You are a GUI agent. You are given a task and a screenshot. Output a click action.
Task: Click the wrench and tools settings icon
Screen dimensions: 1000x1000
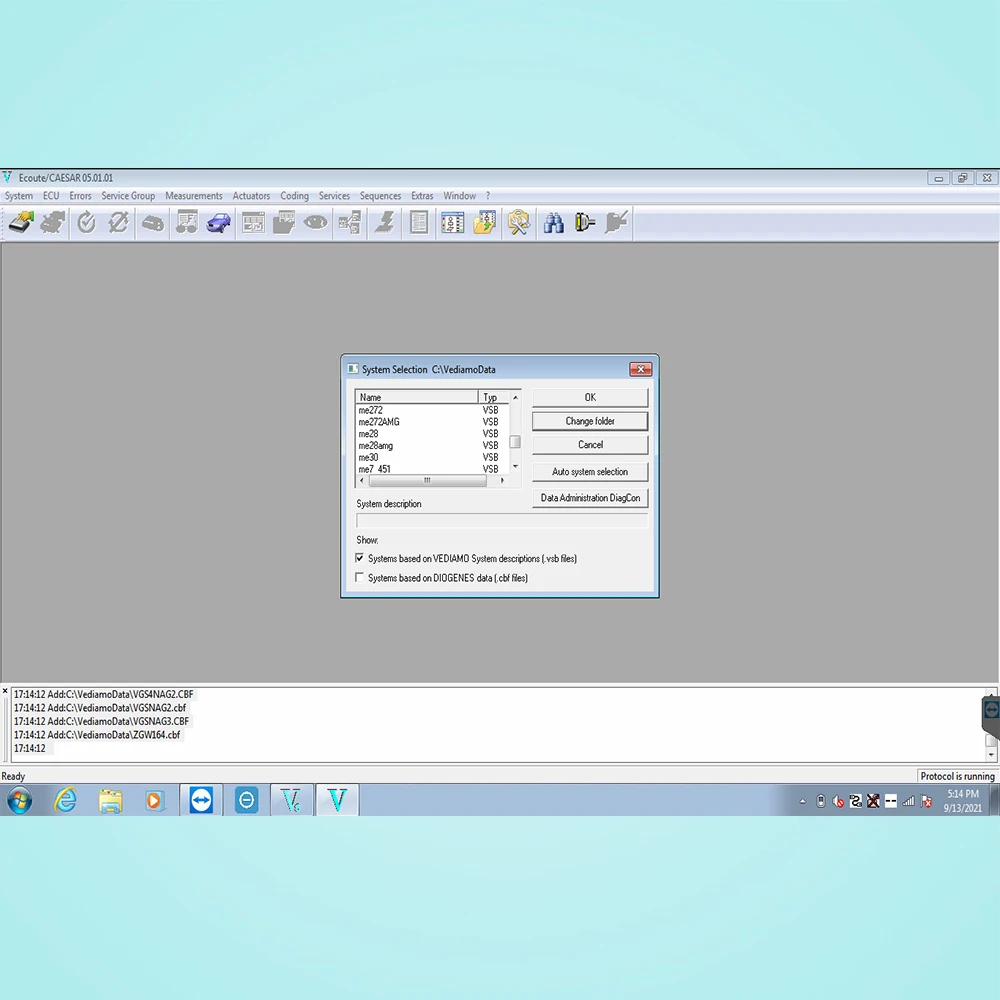pyautogui.click(x=518, y=223)
